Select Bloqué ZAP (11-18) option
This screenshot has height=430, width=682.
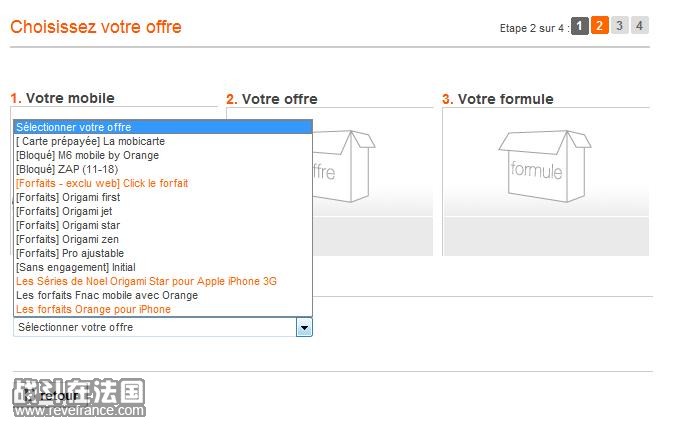coord(163,169)
